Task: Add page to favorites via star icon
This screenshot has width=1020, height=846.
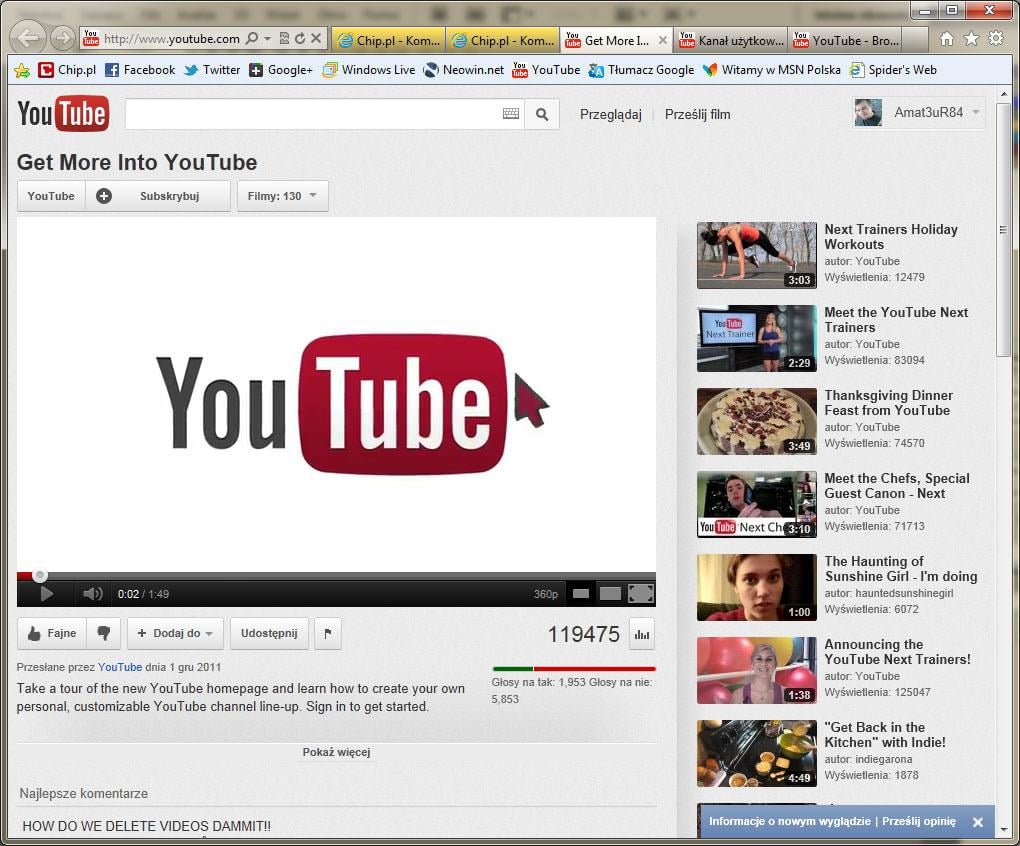Action: pyautogui.click(x=972, y=39)
